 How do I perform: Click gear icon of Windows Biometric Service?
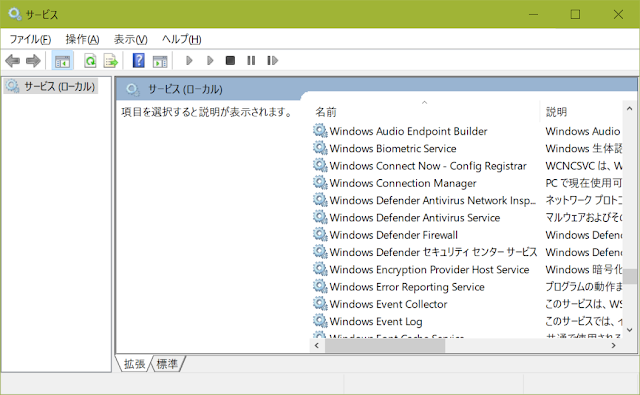pyautogui.click(x=320, y=148)
